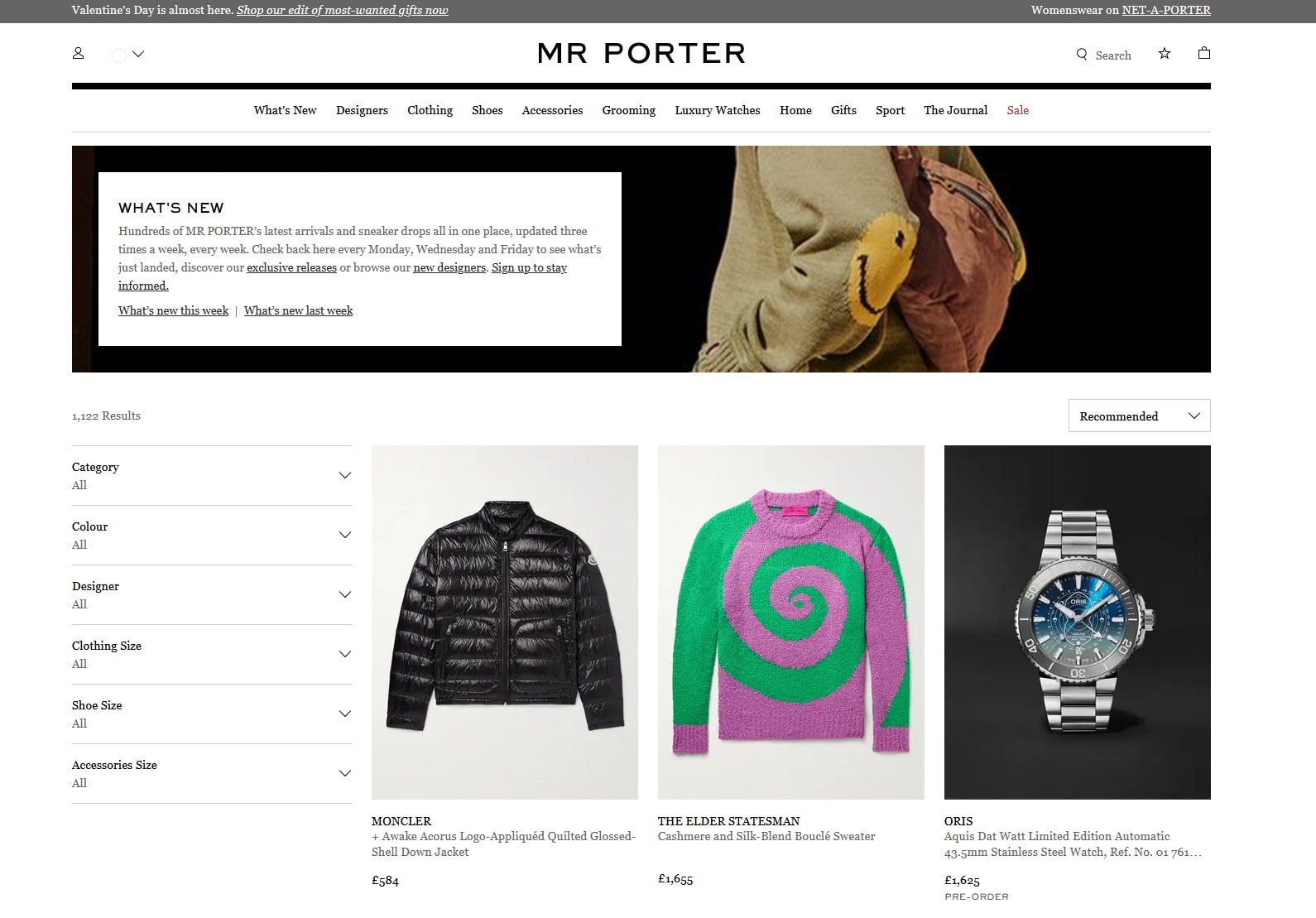
Task: Follow the NET-A-PORTER link
Action: tap(1166, 10)
